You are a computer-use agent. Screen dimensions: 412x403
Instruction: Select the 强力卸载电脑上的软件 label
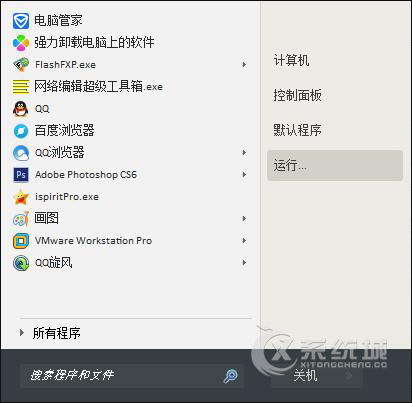click(94, 43)
